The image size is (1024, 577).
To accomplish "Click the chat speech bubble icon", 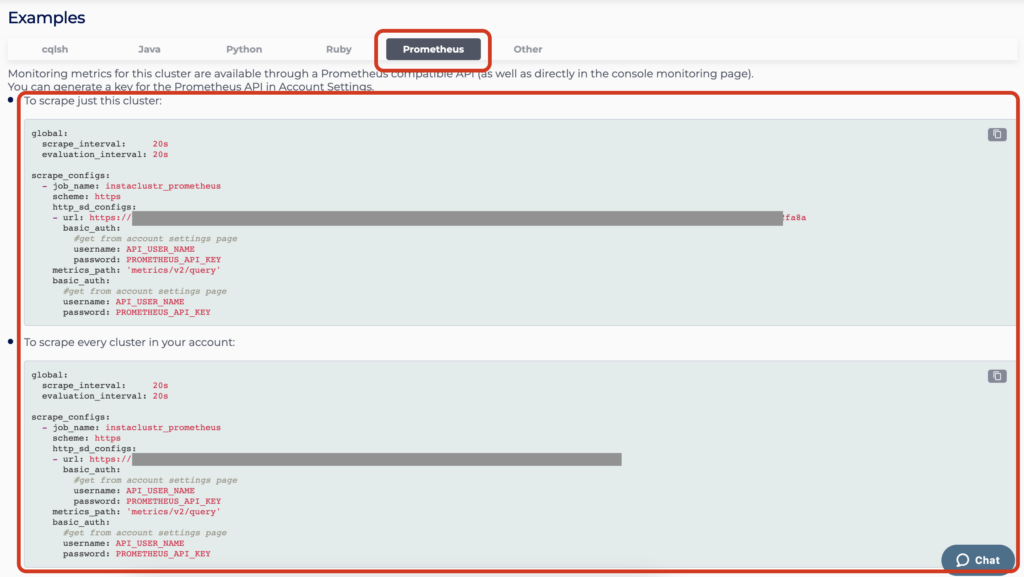I will [x=962, y=560].
